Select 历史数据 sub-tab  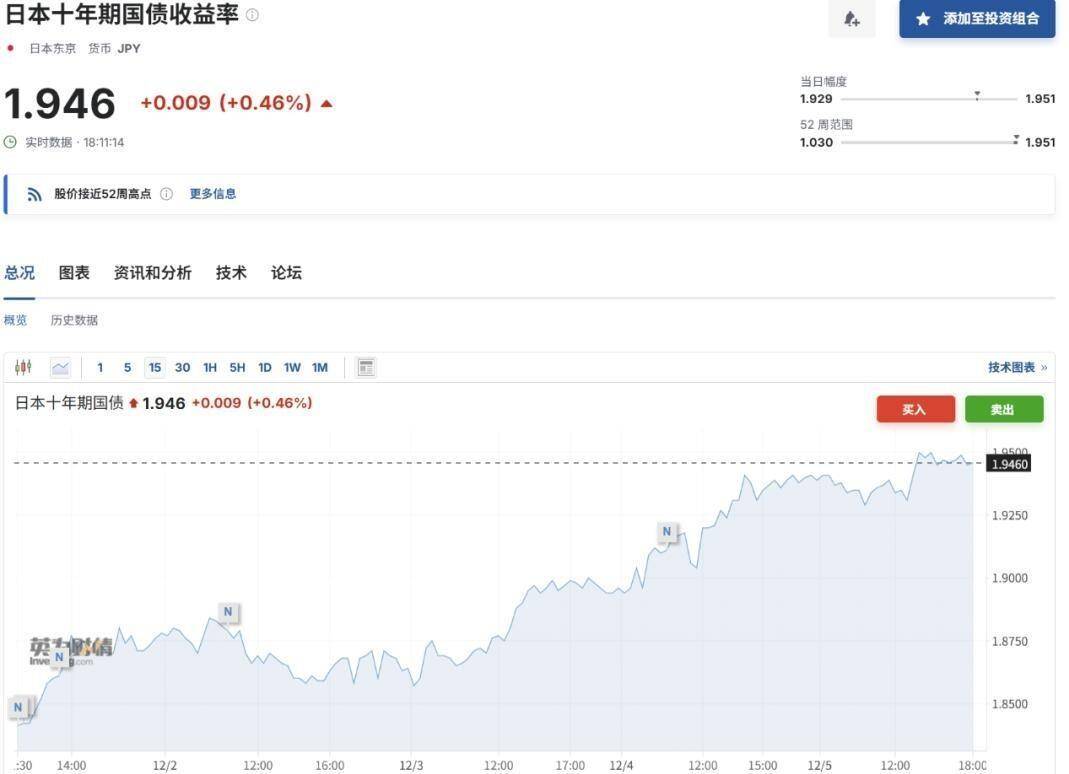pos(74,320)
